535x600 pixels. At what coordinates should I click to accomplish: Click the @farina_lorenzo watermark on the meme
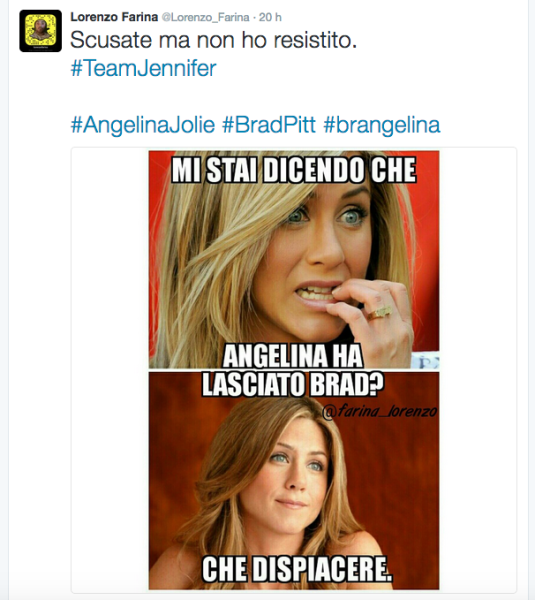pos(379,411)
